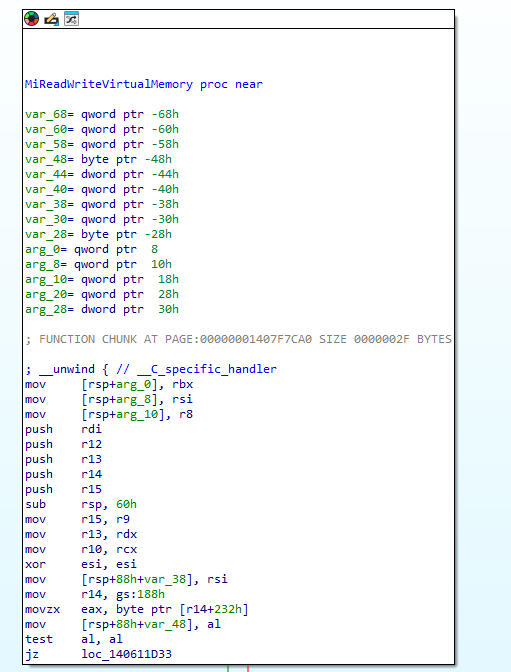Click the sub rsp, 60h instruction

81,504
